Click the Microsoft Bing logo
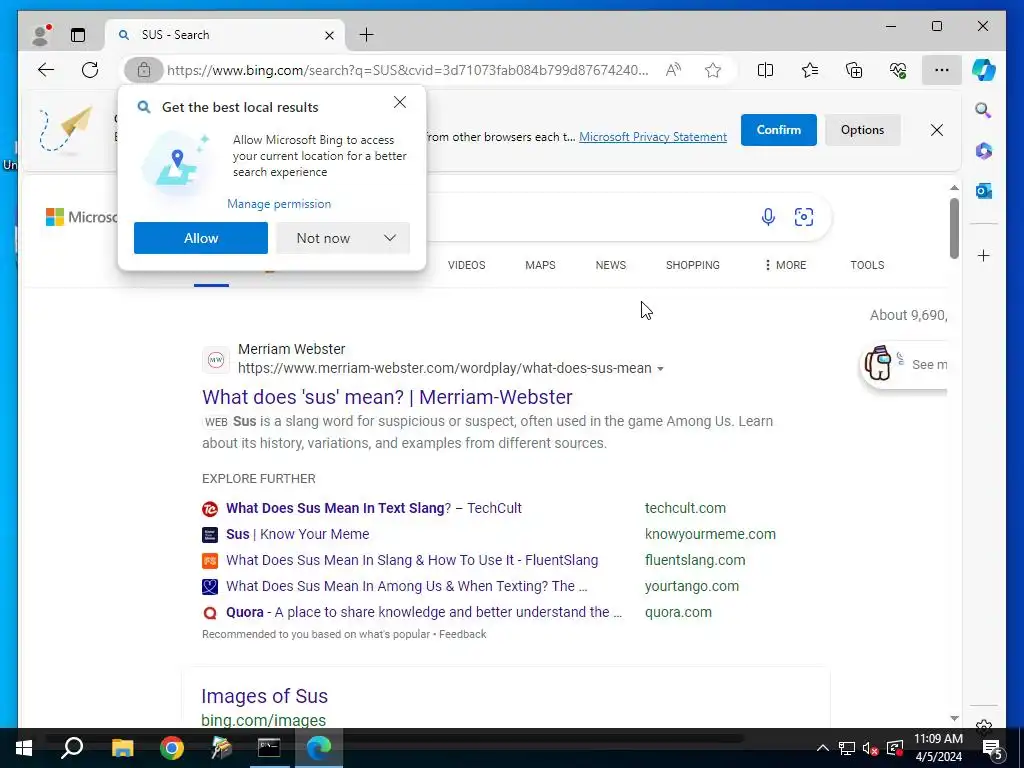The height and width of the screenshot is (768, 1024). pos(81,217)
